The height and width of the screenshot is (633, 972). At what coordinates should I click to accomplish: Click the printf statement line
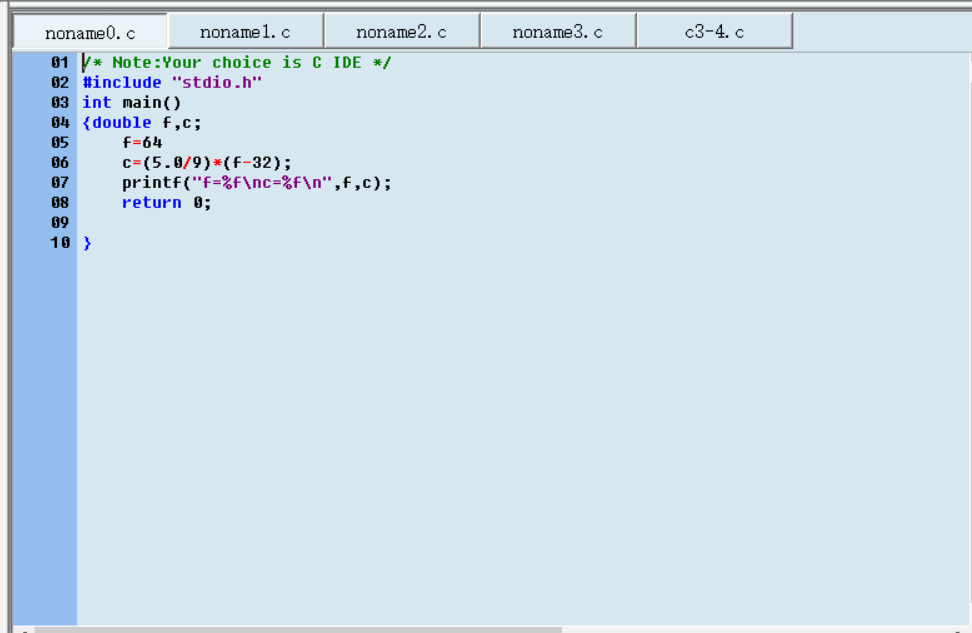point(257,182)
